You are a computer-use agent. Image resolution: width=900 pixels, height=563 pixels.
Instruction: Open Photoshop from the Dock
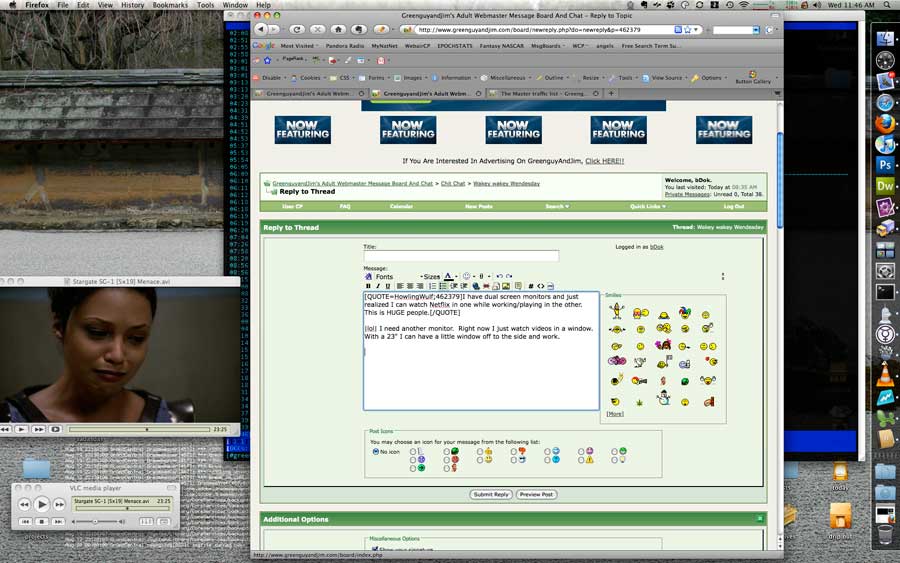[x=884, y=164]
